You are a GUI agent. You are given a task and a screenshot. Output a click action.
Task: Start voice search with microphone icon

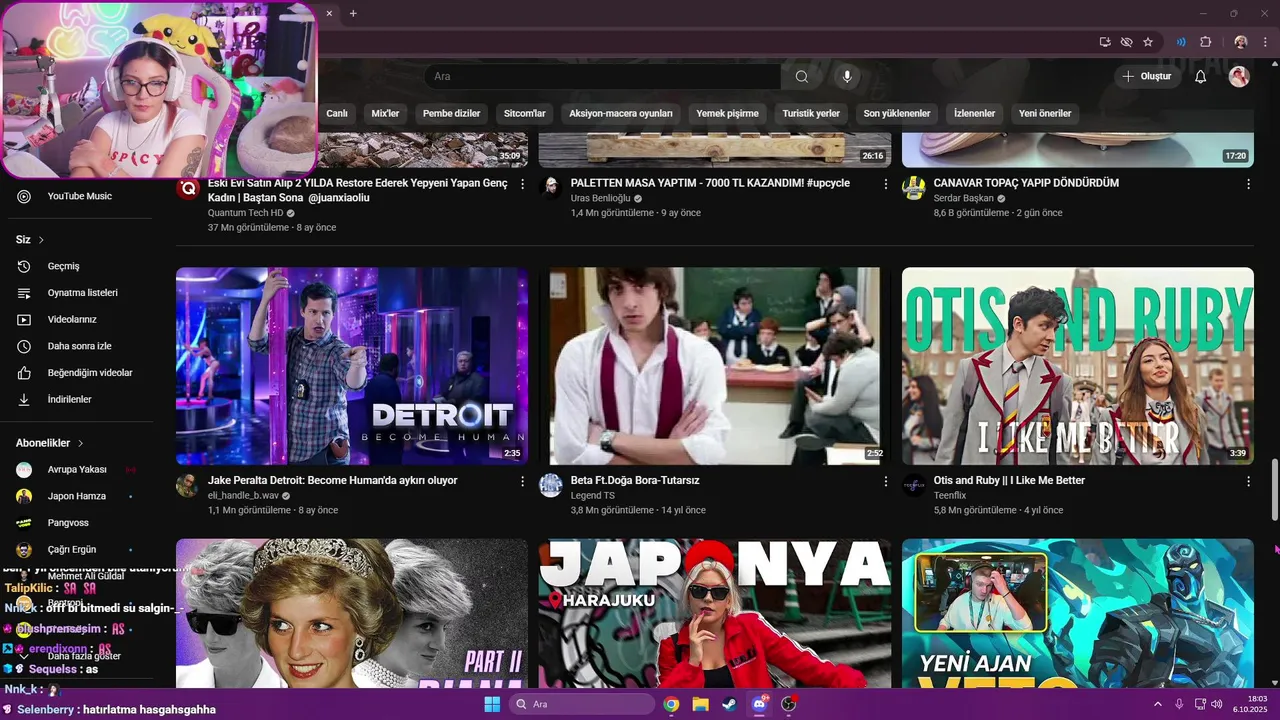(847, 76)
